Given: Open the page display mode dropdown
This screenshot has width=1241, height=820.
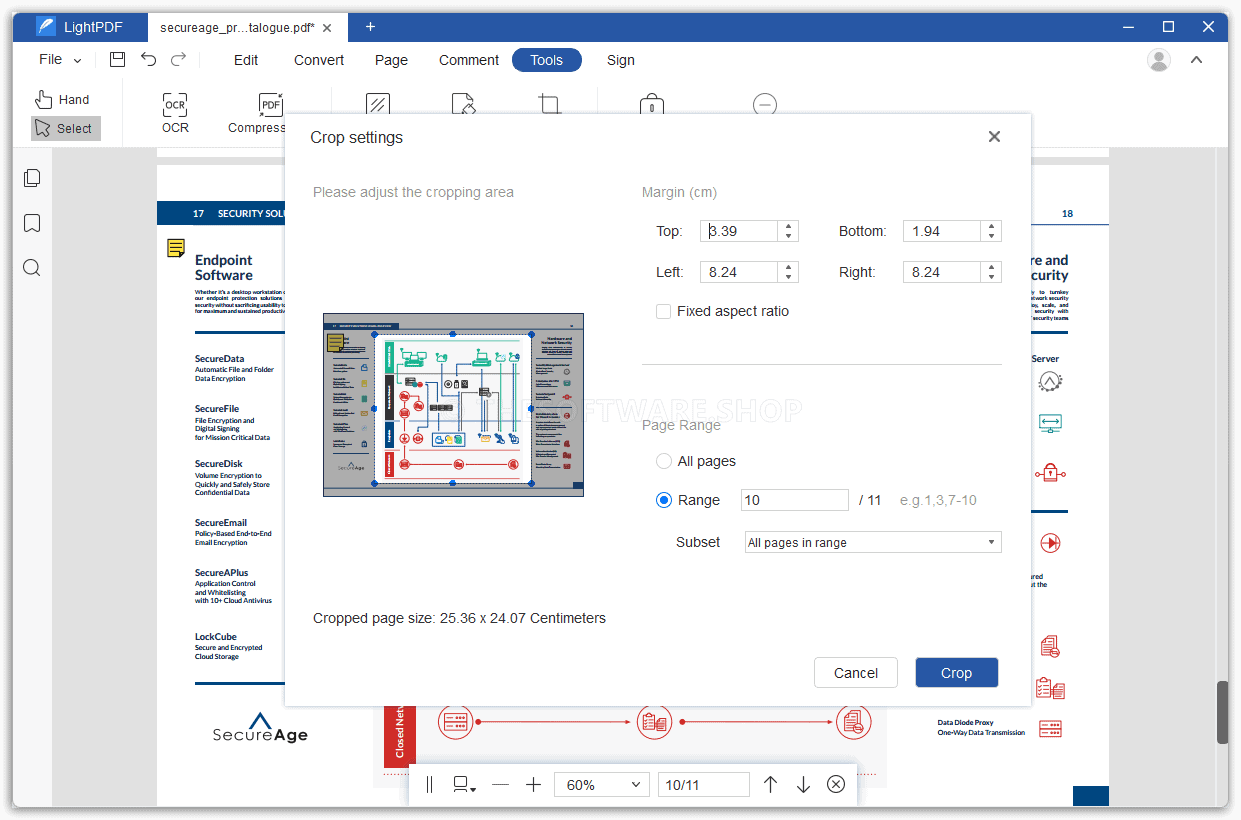Looking at the screenshot, I should pos(464,785).
